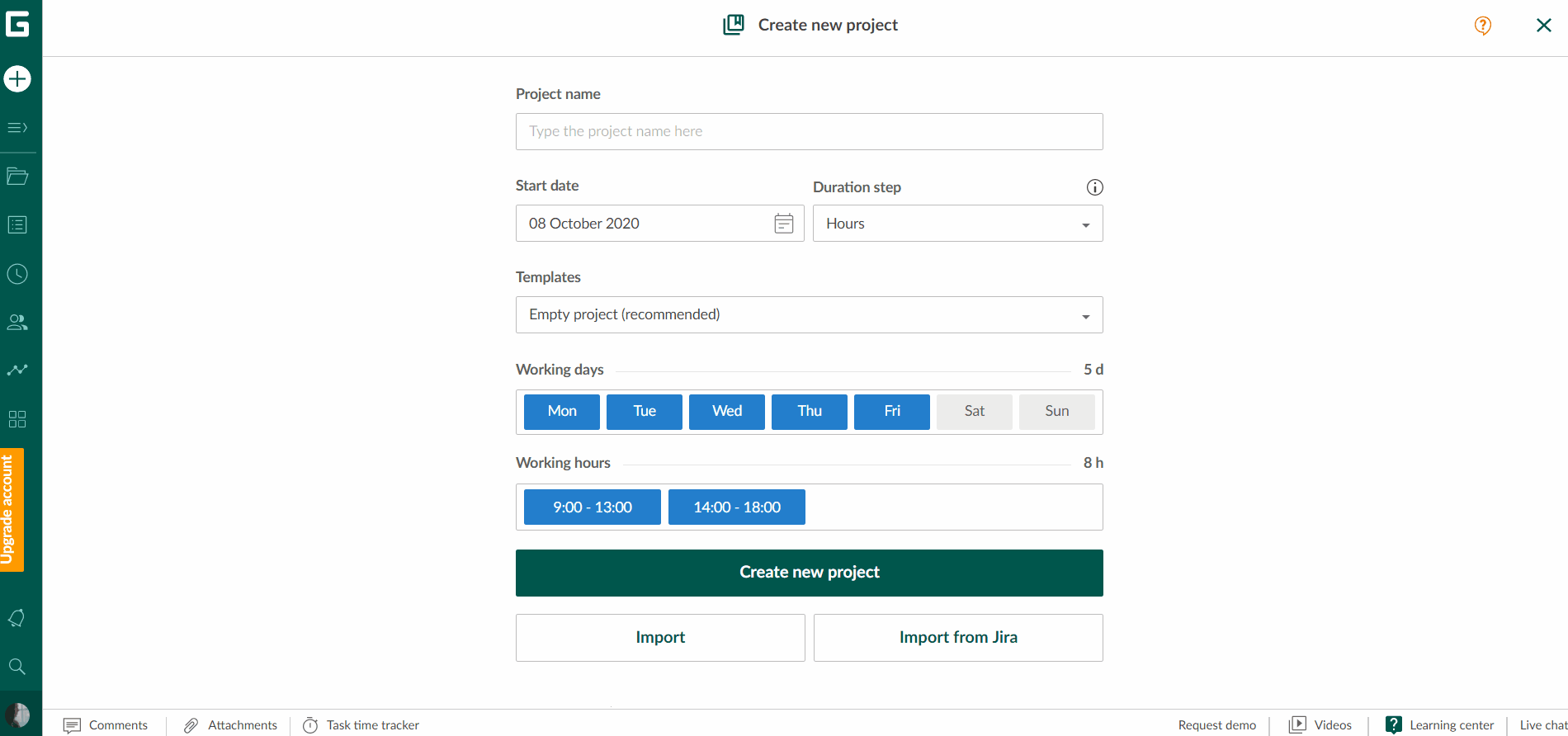The image size is (1568, 736).
Task: Click the Attachments paperclip icon
Action: coord(191,725)
